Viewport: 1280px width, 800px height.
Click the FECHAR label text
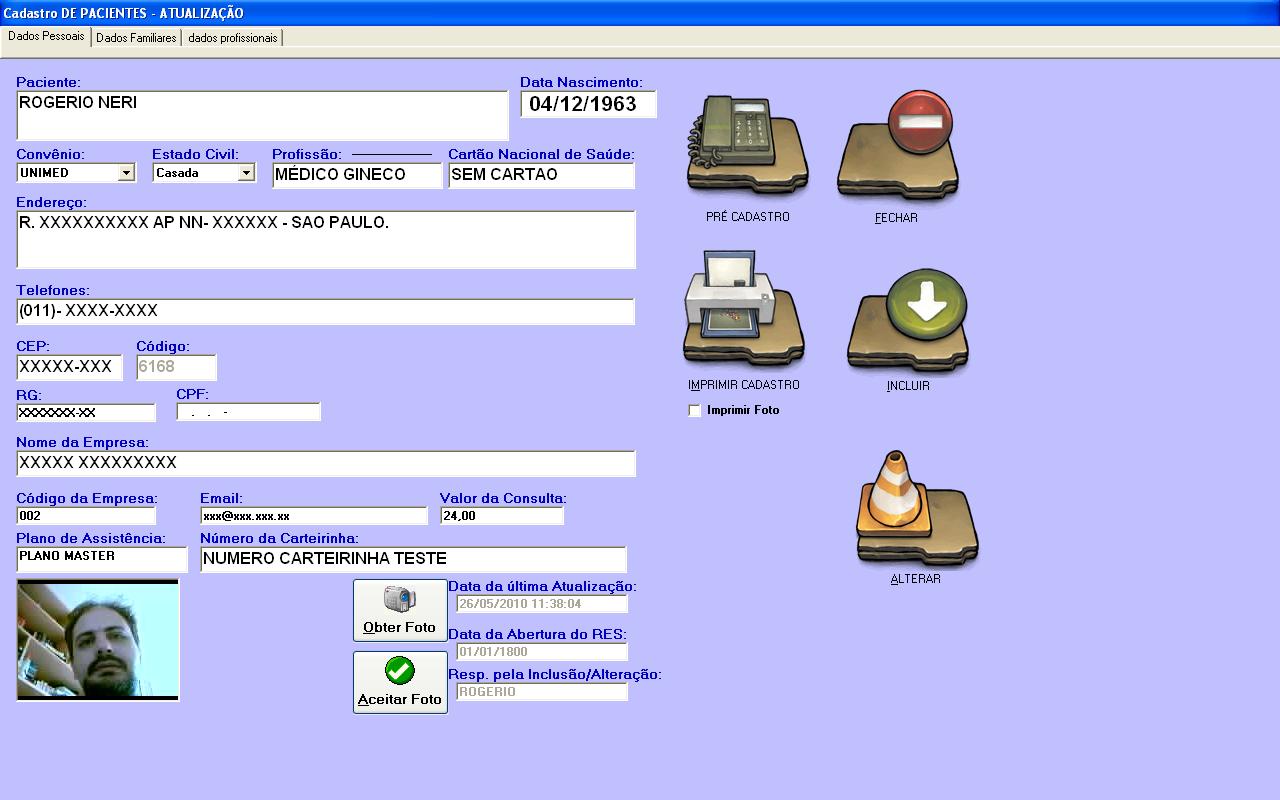(896, 218)
